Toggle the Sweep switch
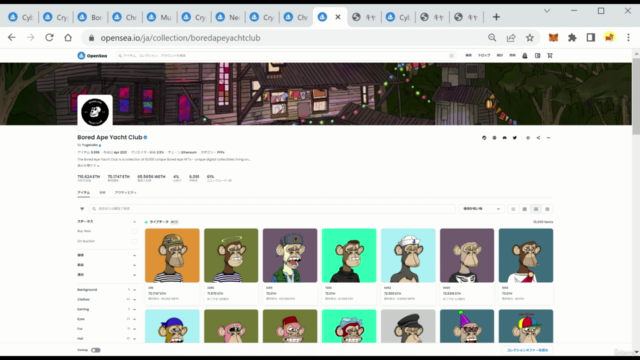This screenshot has height=360, width=640. coord(96,350)
